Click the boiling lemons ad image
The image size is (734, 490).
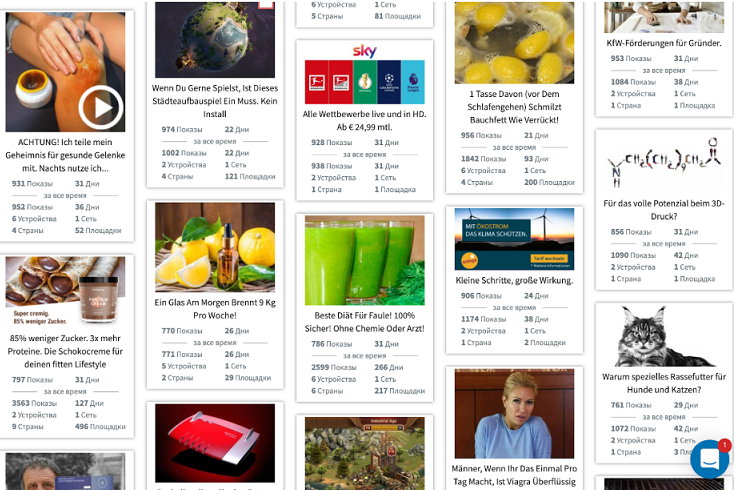[x=514, y=43]
